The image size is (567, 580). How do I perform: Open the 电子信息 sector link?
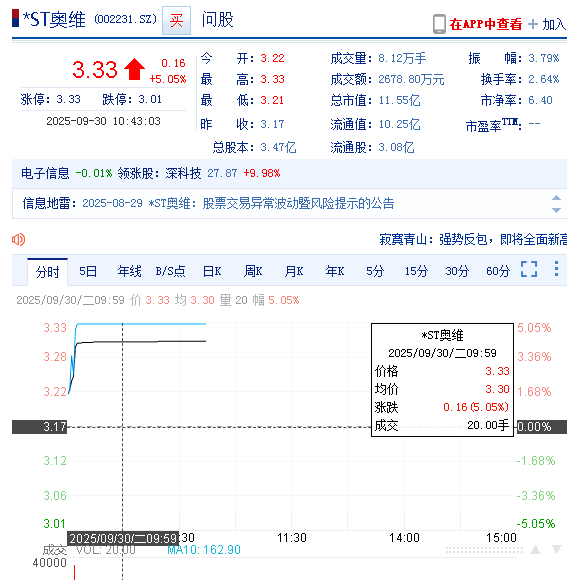tap(45, 173)
